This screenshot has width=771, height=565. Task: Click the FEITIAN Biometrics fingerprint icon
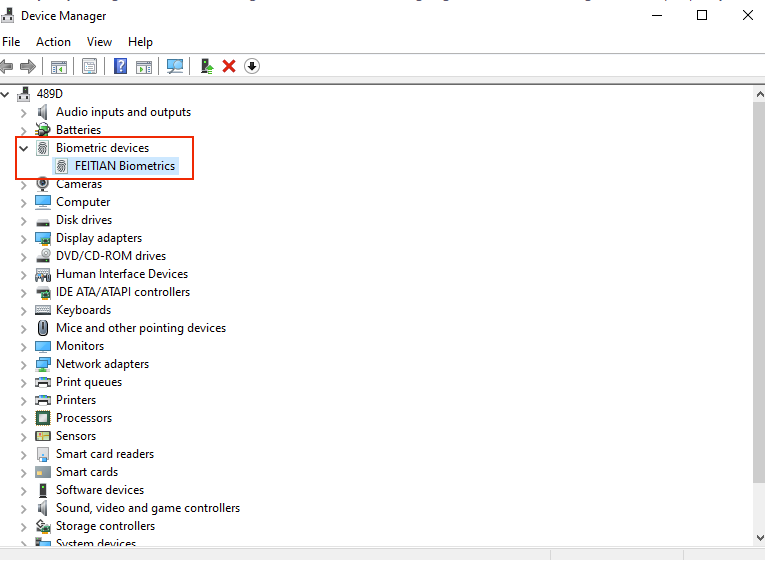coord(61,166)
